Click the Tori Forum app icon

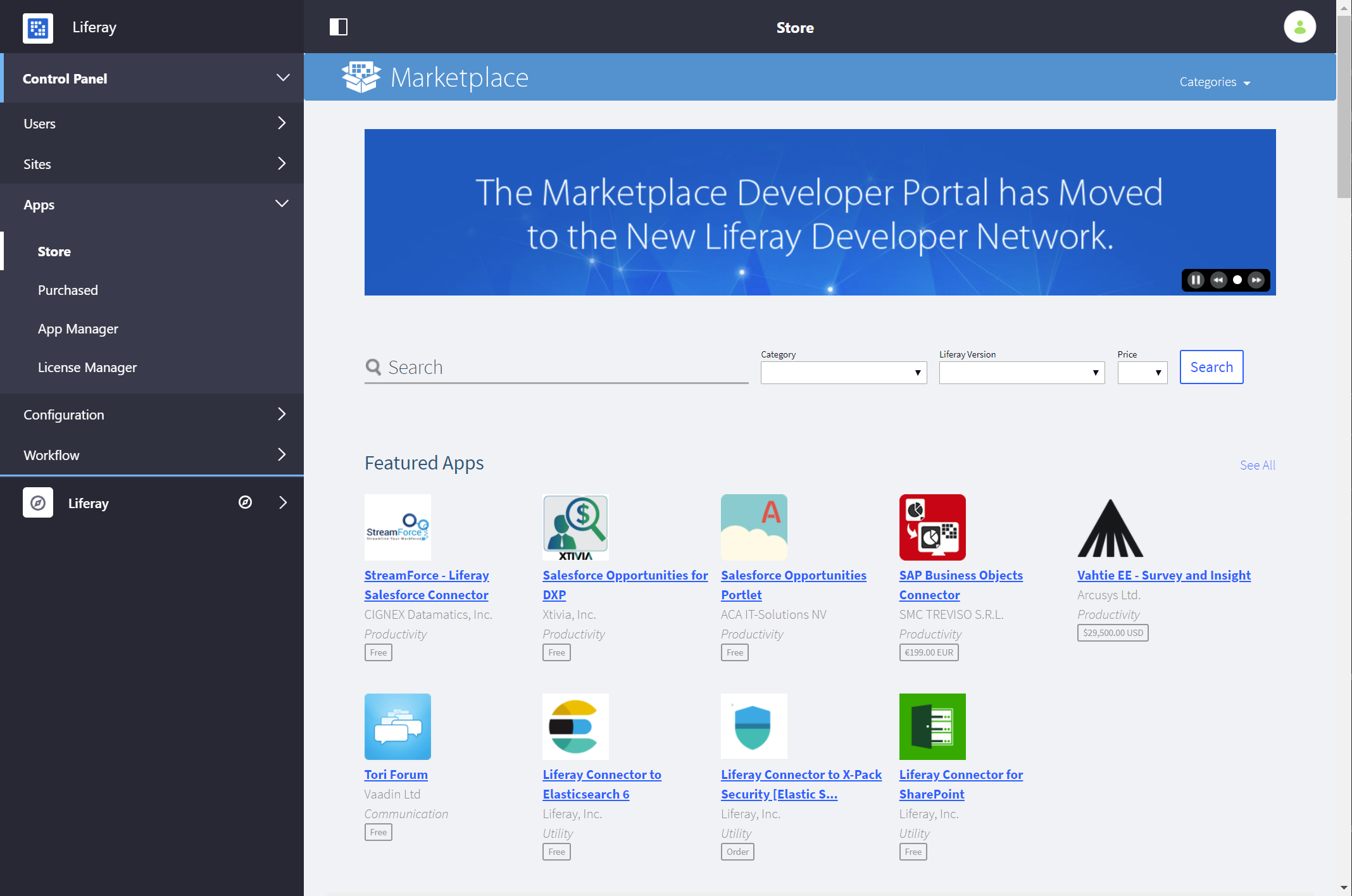tap(397, 726)
